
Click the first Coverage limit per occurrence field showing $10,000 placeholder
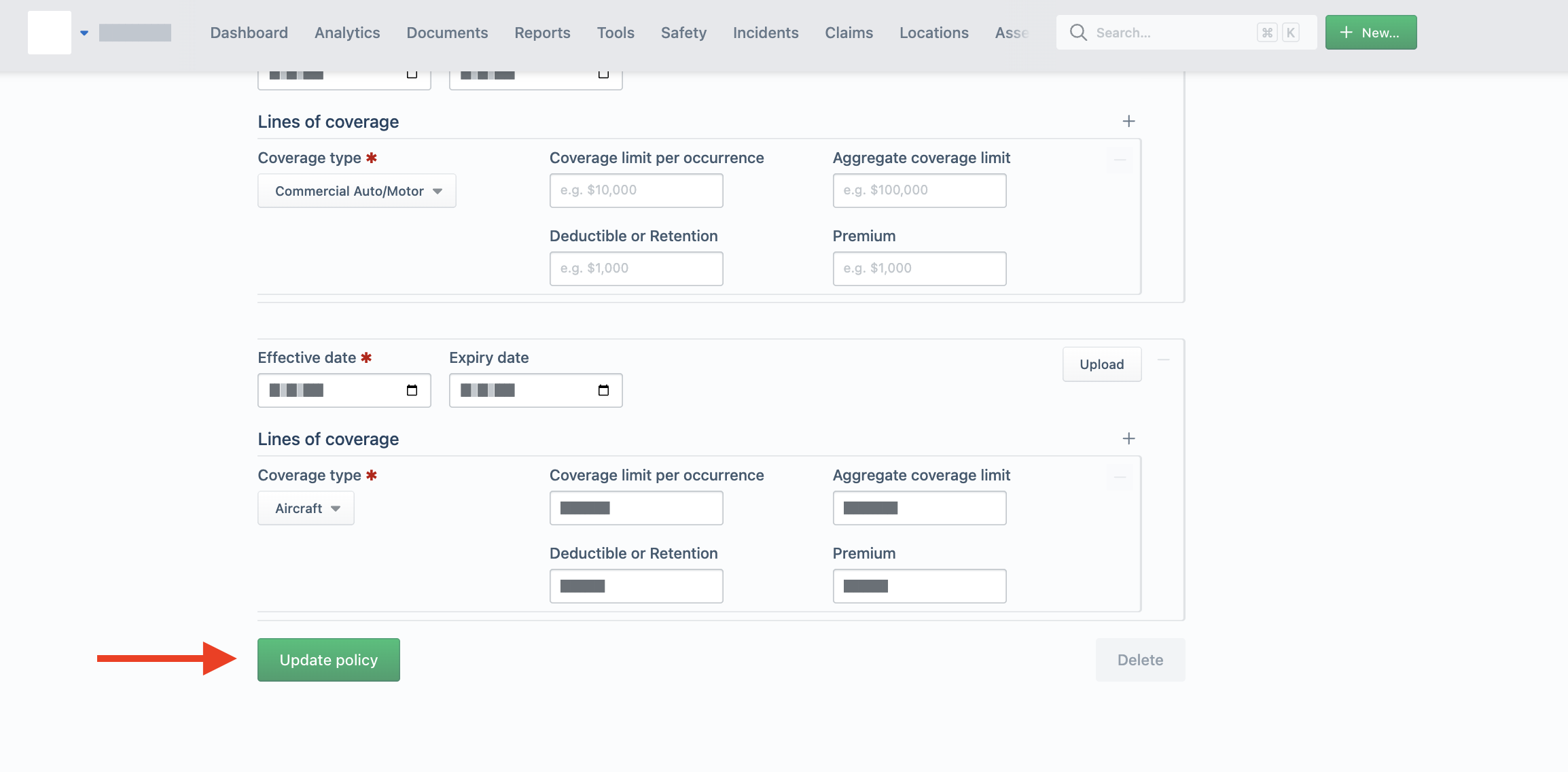(x=636, y=190)
